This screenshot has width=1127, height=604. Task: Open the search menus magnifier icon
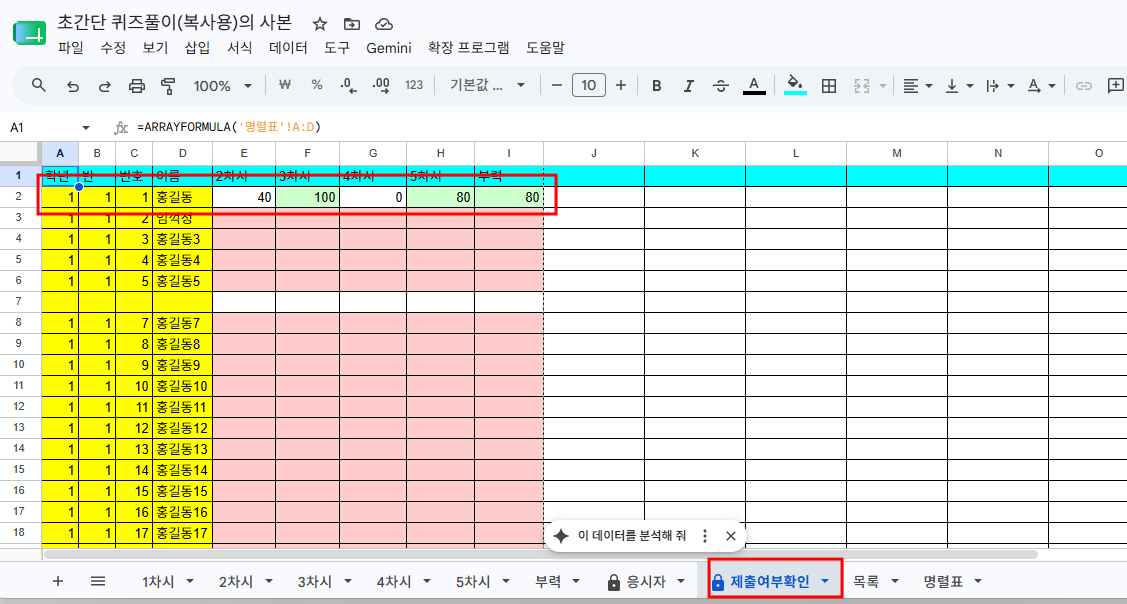tap(40, 86)
